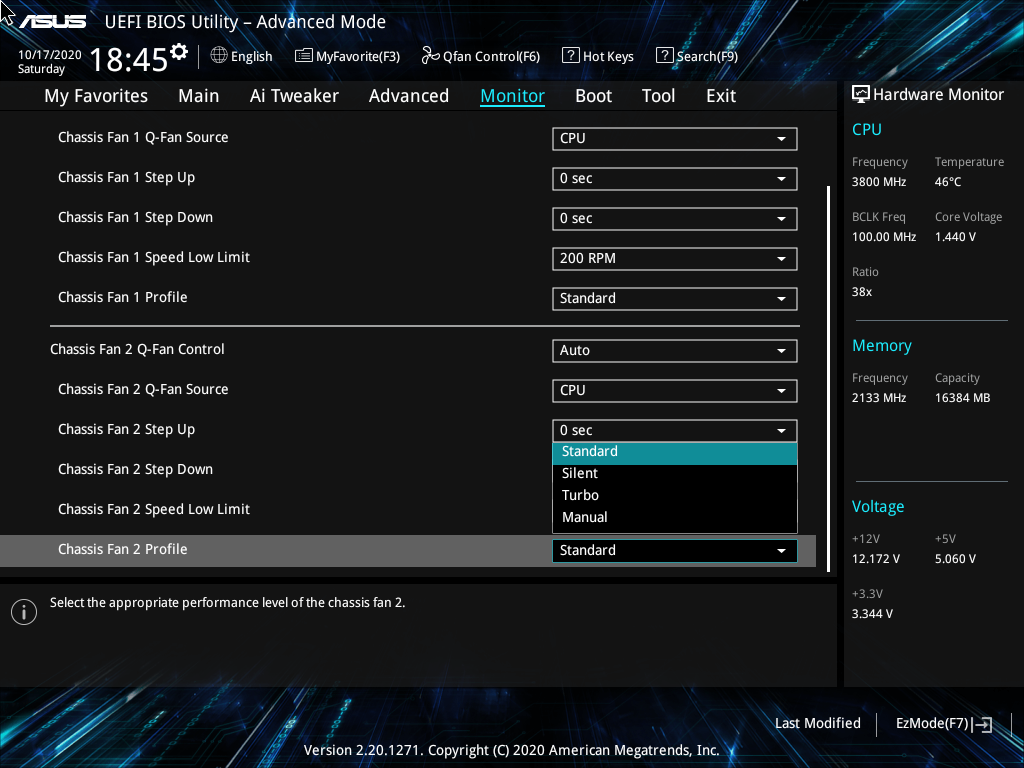Click Core Voltage 1.440 V value

(955, 236)
